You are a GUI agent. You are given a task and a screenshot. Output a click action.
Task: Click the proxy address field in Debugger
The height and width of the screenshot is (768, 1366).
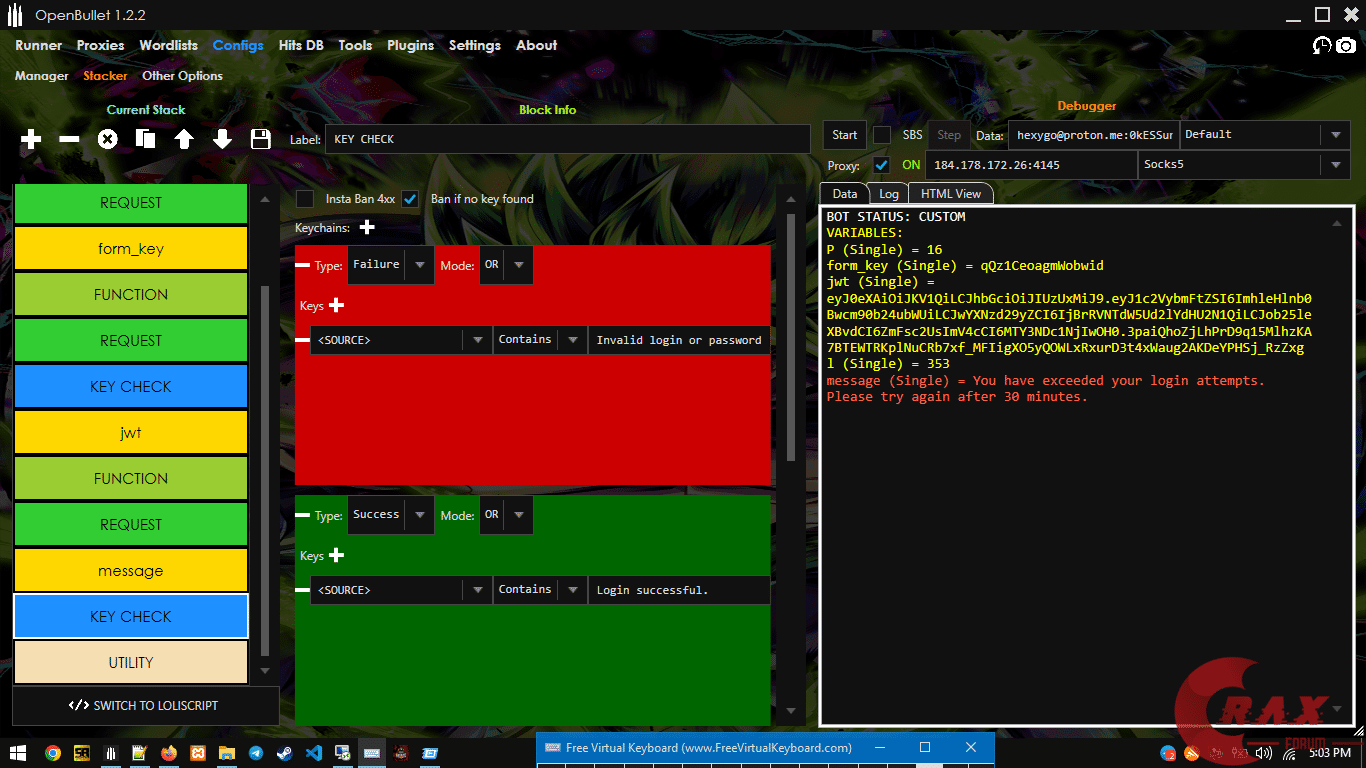[x=1032, y=165]
